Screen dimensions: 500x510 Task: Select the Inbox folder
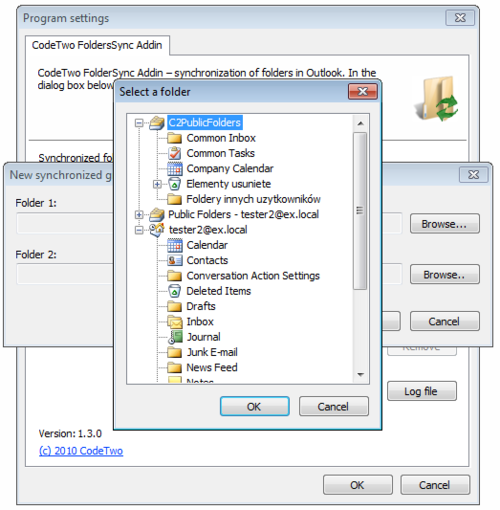pos(200,322)
